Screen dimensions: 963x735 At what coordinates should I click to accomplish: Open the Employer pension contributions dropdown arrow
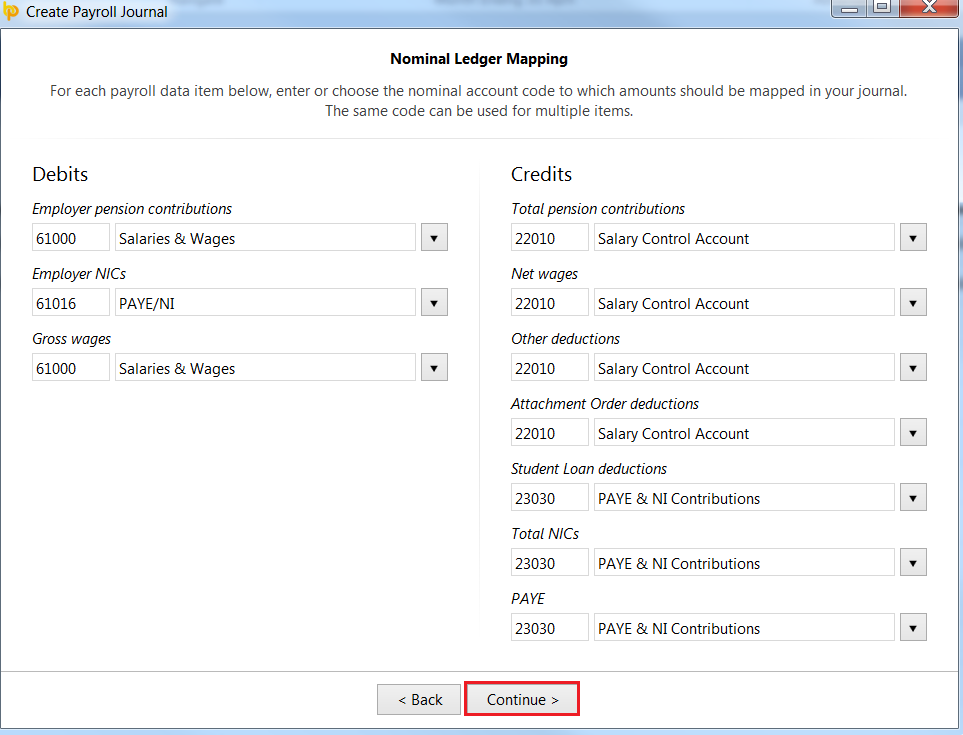tap(434, 238)
